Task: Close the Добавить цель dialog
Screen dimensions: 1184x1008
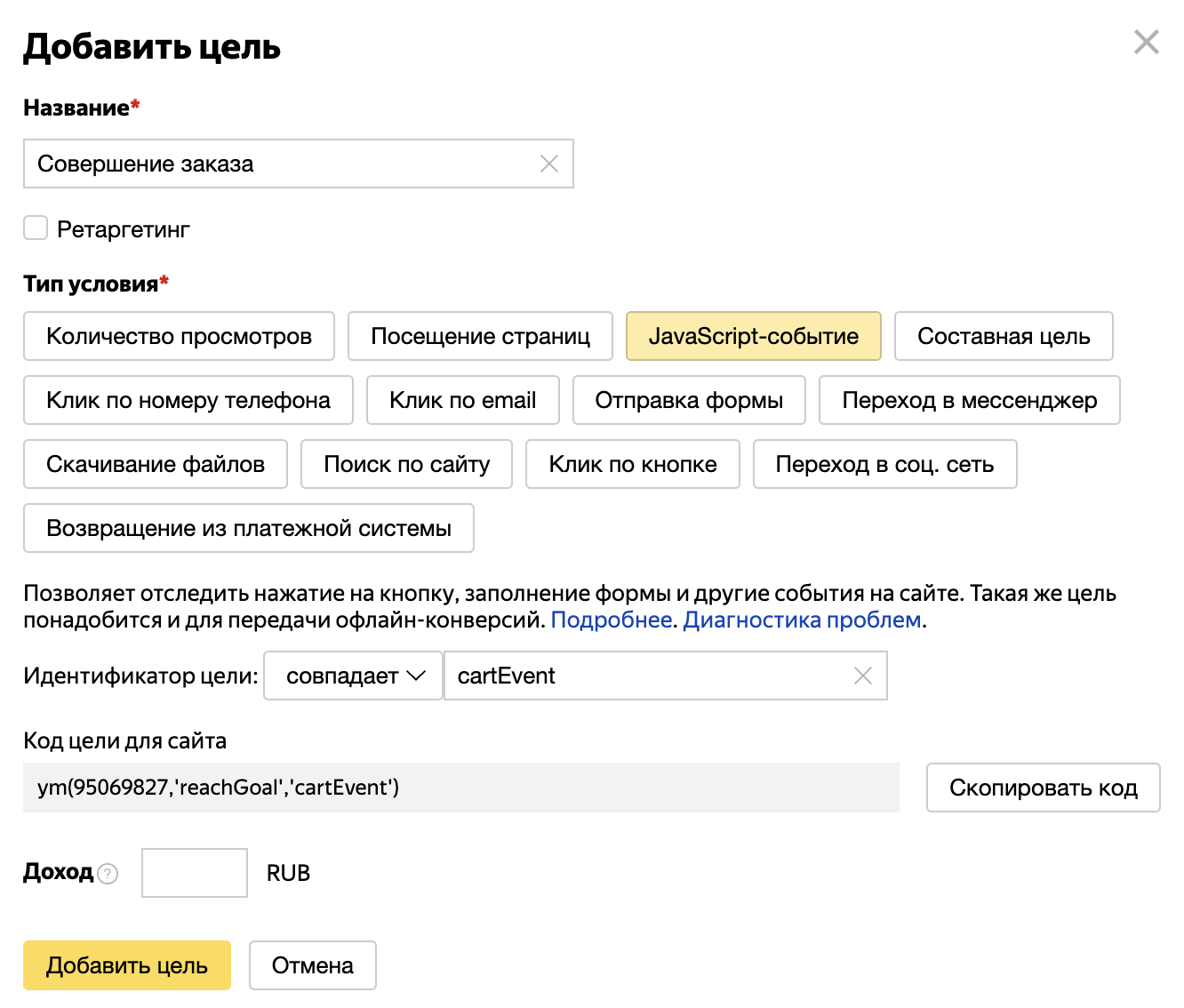Action: point(1146,42)
